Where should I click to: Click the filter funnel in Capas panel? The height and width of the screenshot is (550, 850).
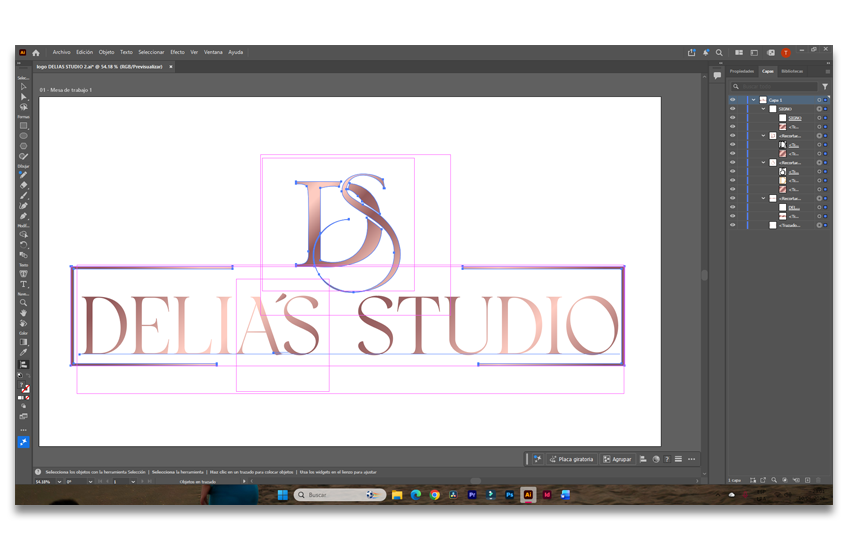(x=825, y=87)
